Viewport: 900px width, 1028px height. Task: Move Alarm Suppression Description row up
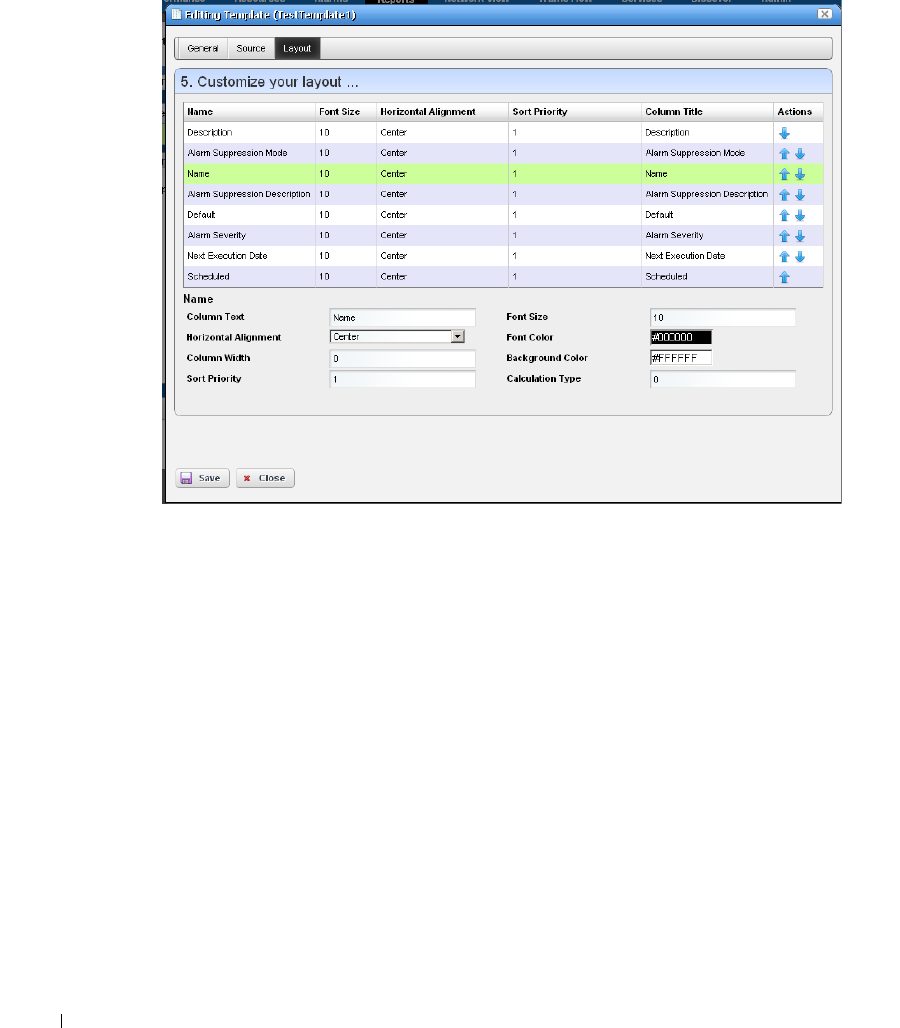[784, 195]
